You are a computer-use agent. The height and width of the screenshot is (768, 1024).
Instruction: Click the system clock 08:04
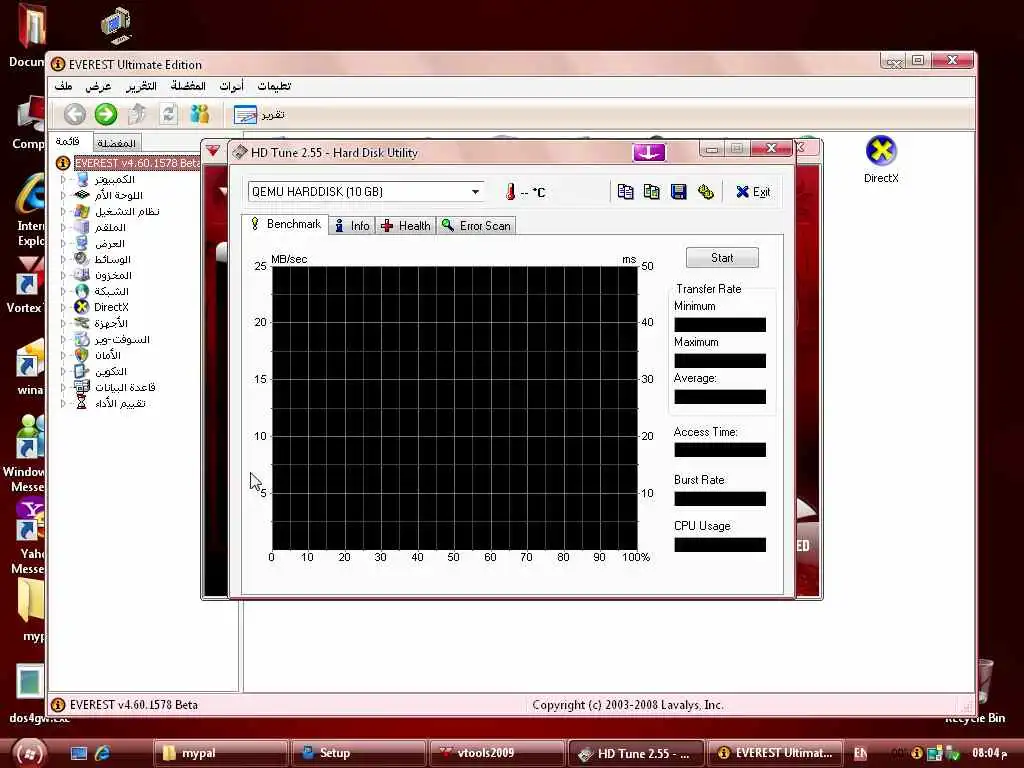click(989, 753)
